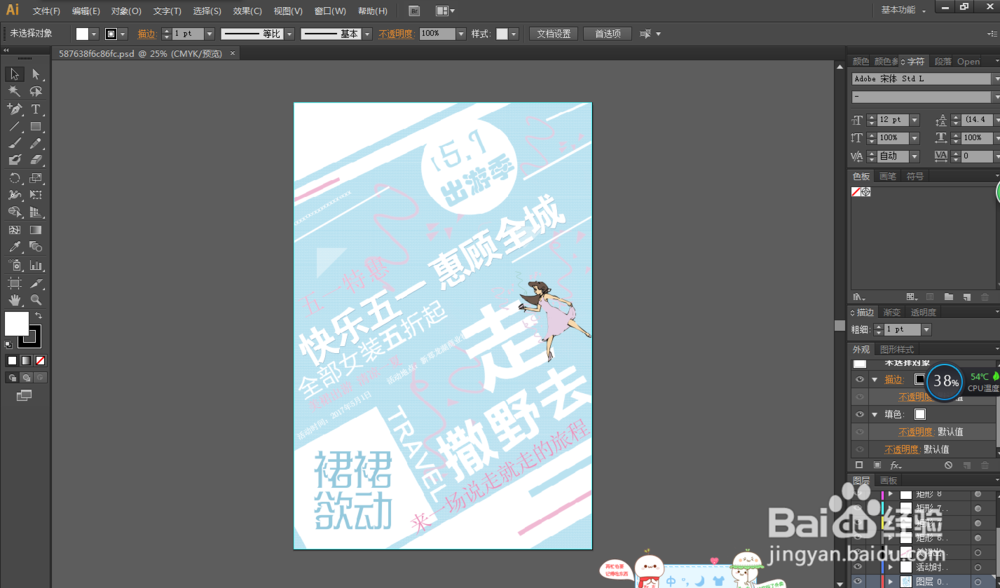1000x588 pixels.
Task: Open the 效果(C) menu
Action: (x=247, y=11)
